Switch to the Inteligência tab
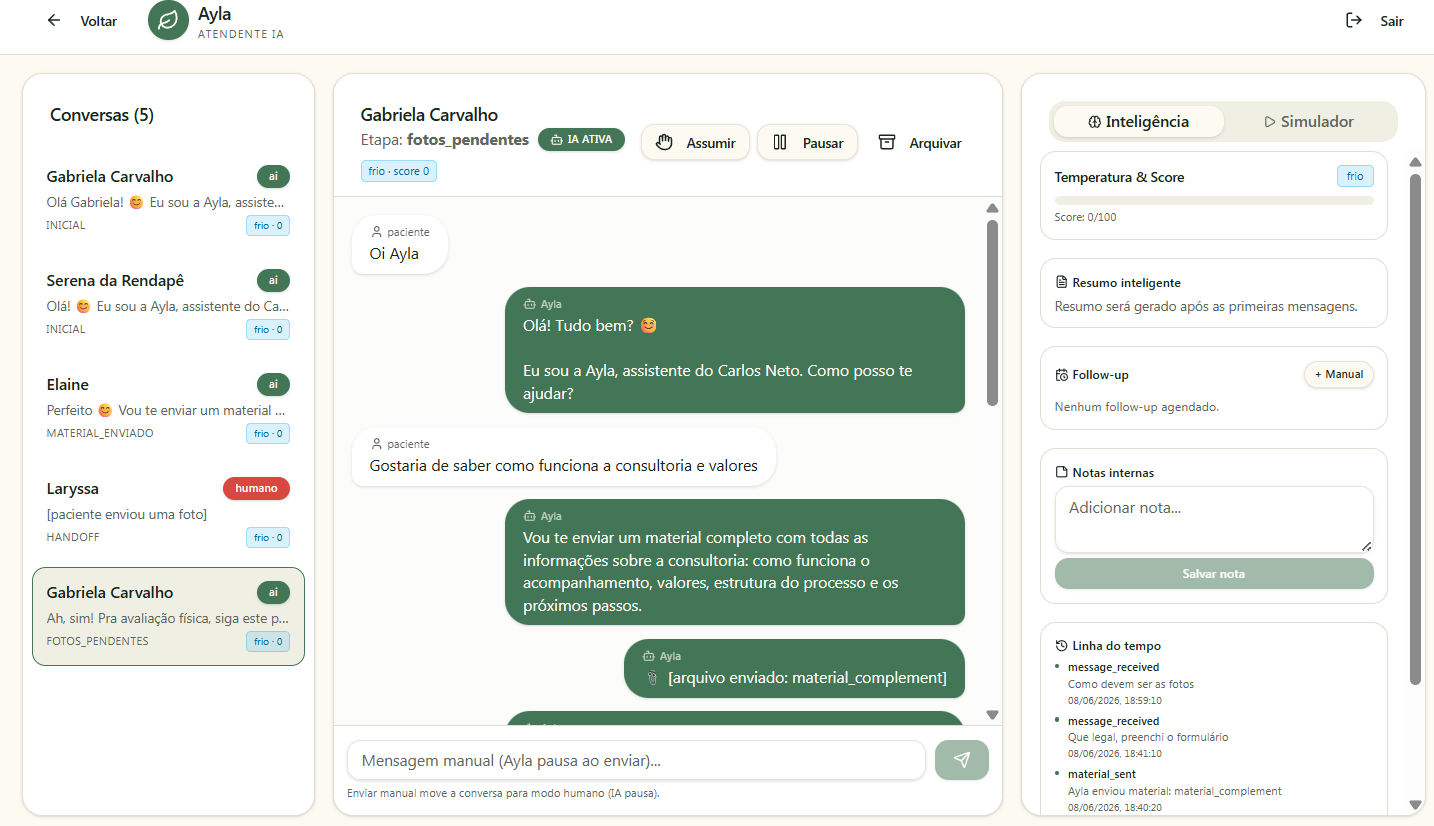 [x=1139, y=122]
